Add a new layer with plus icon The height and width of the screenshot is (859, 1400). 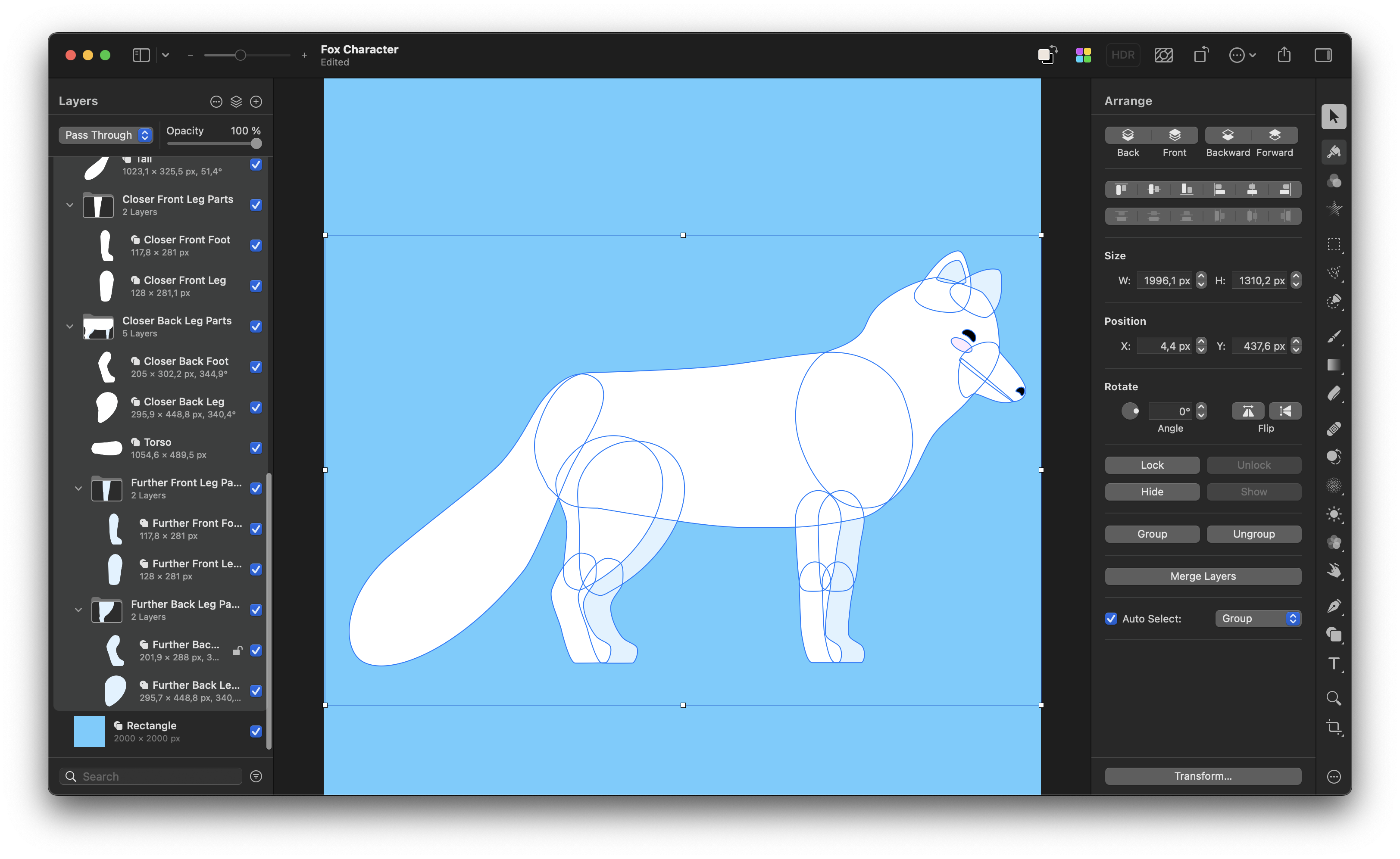256,102
